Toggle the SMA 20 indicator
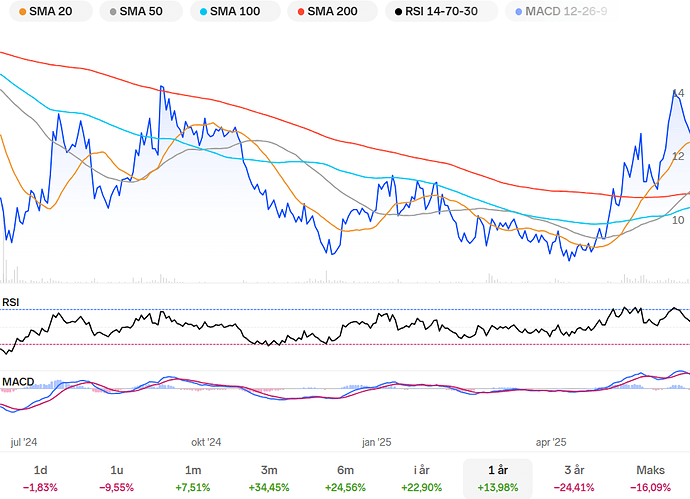 (46, 12)
